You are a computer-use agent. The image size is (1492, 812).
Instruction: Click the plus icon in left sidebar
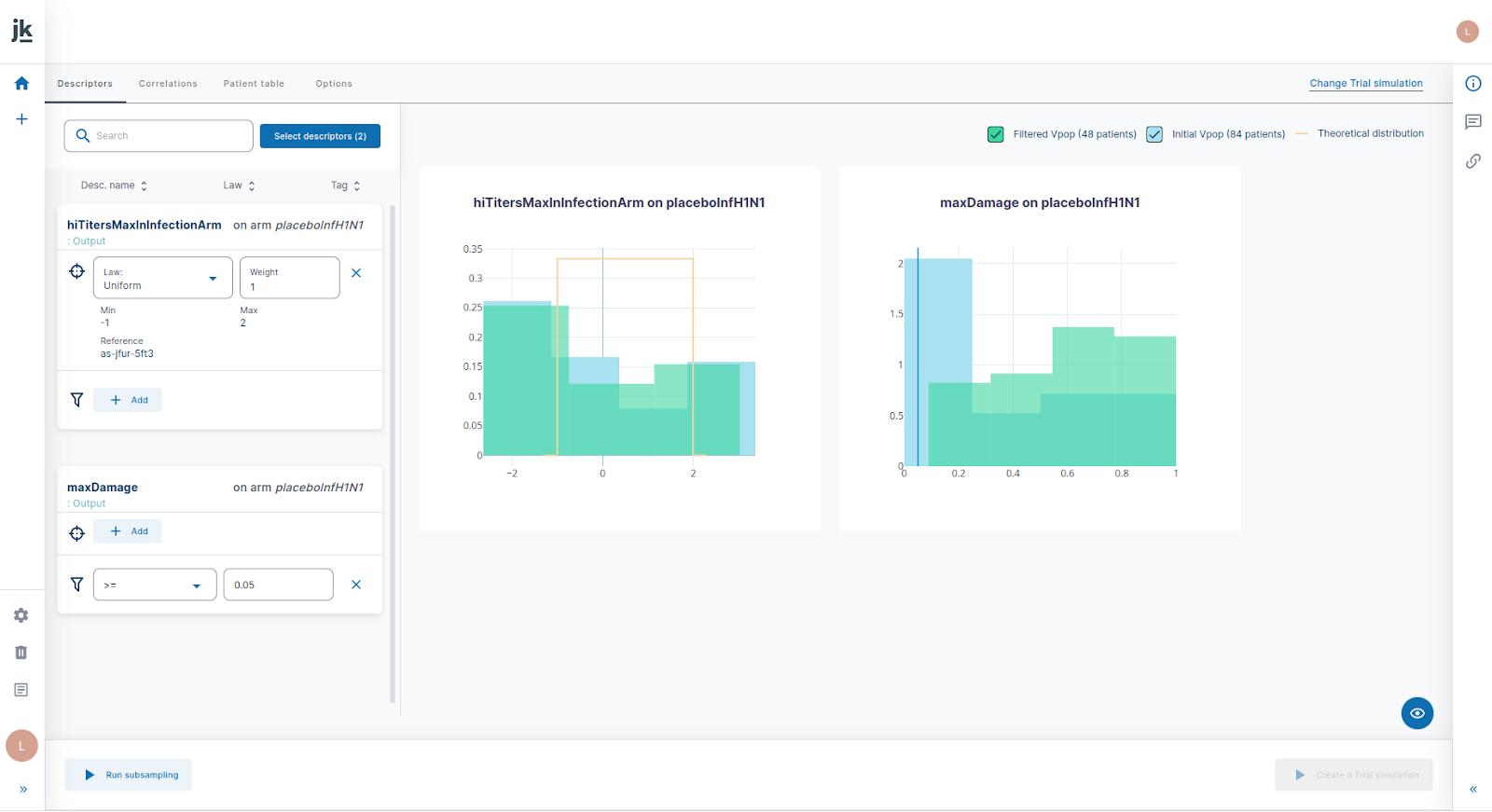tap(21, 119)
